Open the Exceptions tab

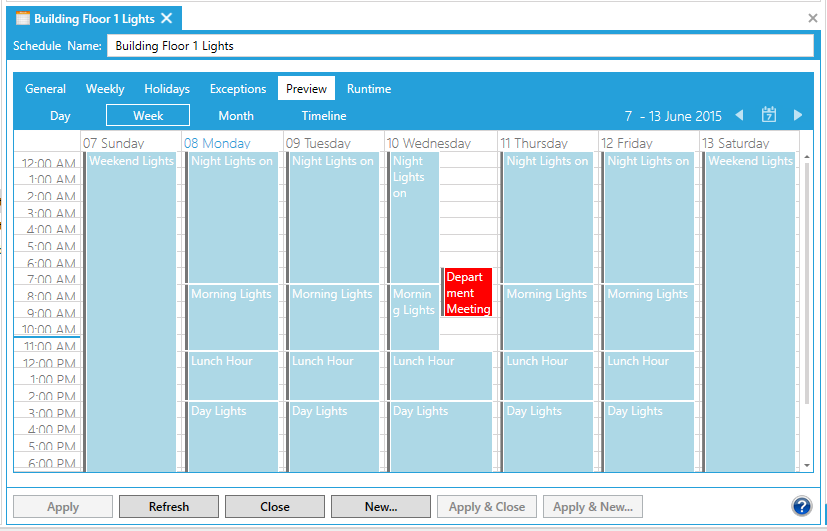tap(238, 89)
